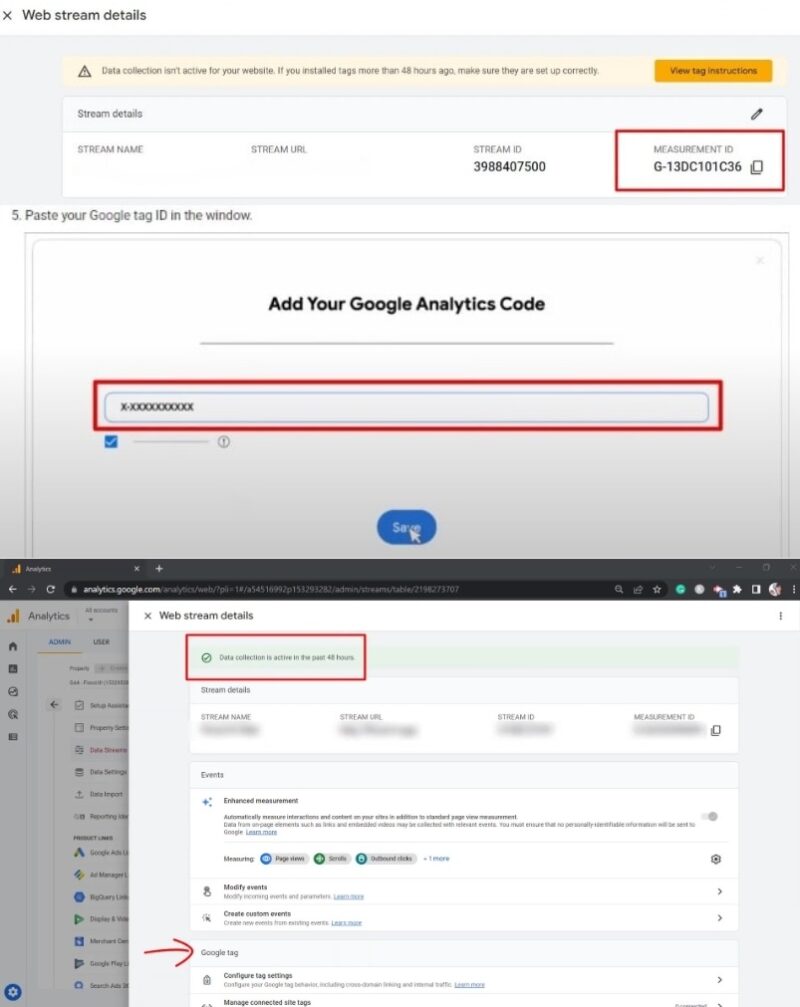Screen dimensions: 800x1007
Task: Close the top Web stream details panel
Action: (x=8, y=15)
